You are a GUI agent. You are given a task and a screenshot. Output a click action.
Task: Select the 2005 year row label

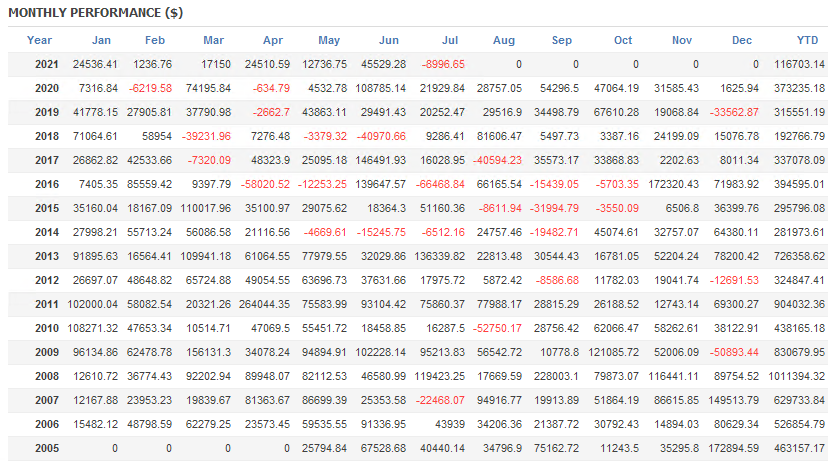[46, 449]
